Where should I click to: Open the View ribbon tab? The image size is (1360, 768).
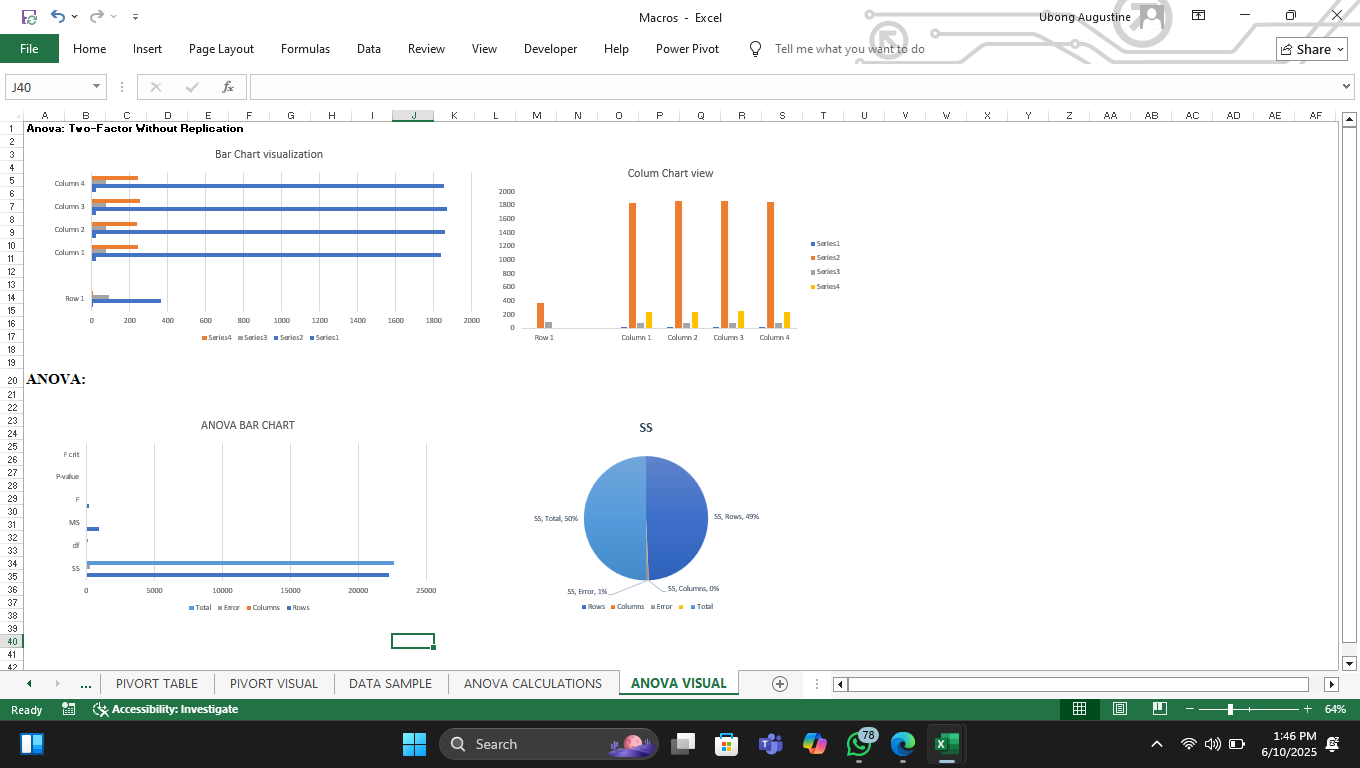click(484, 48)
